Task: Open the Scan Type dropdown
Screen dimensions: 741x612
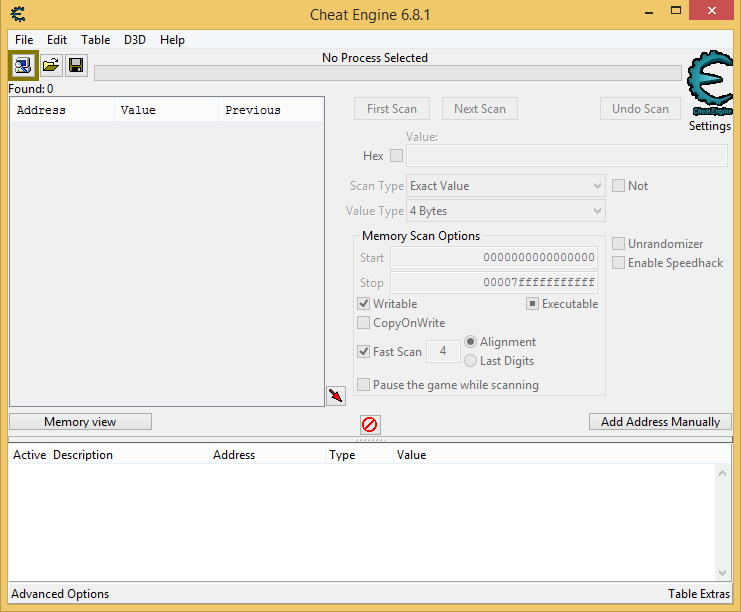Action: click(506, 186)
